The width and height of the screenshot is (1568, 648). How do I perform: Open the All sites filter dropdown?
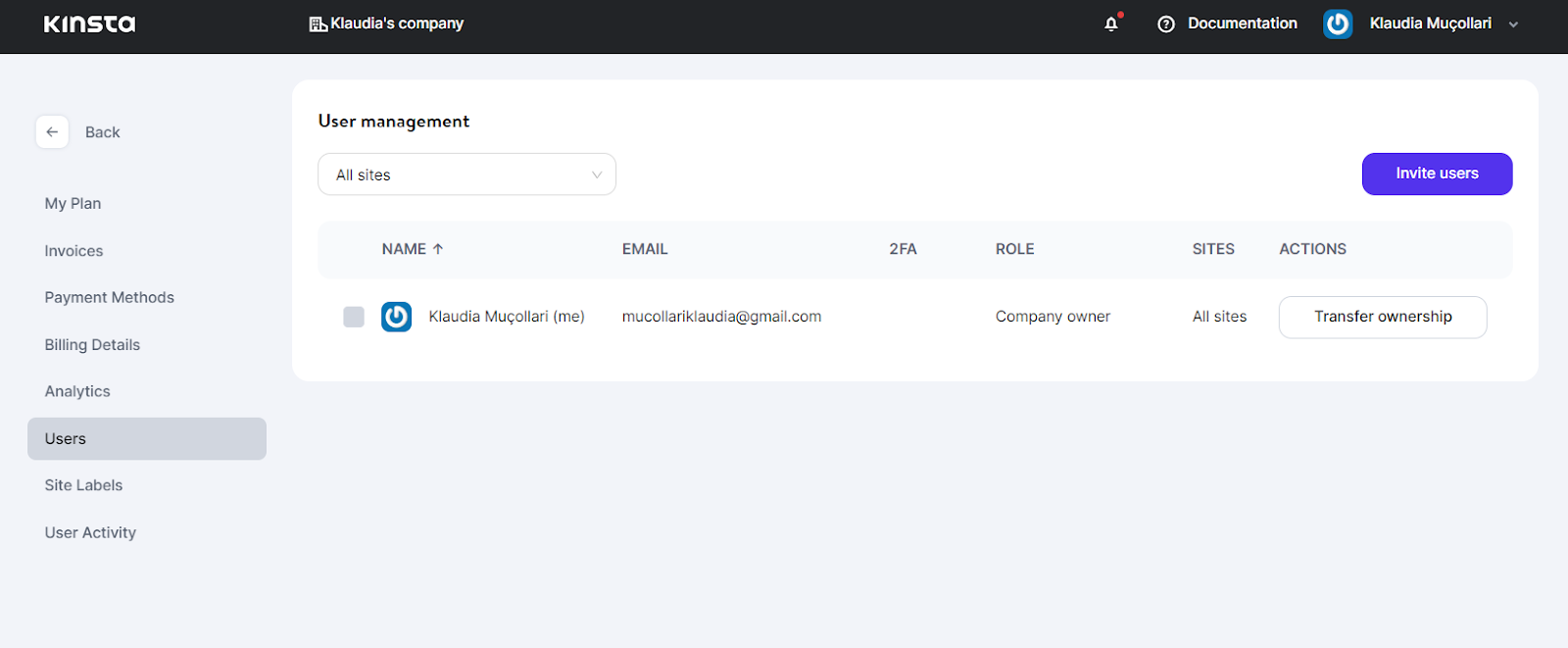(x=466, y=174)
